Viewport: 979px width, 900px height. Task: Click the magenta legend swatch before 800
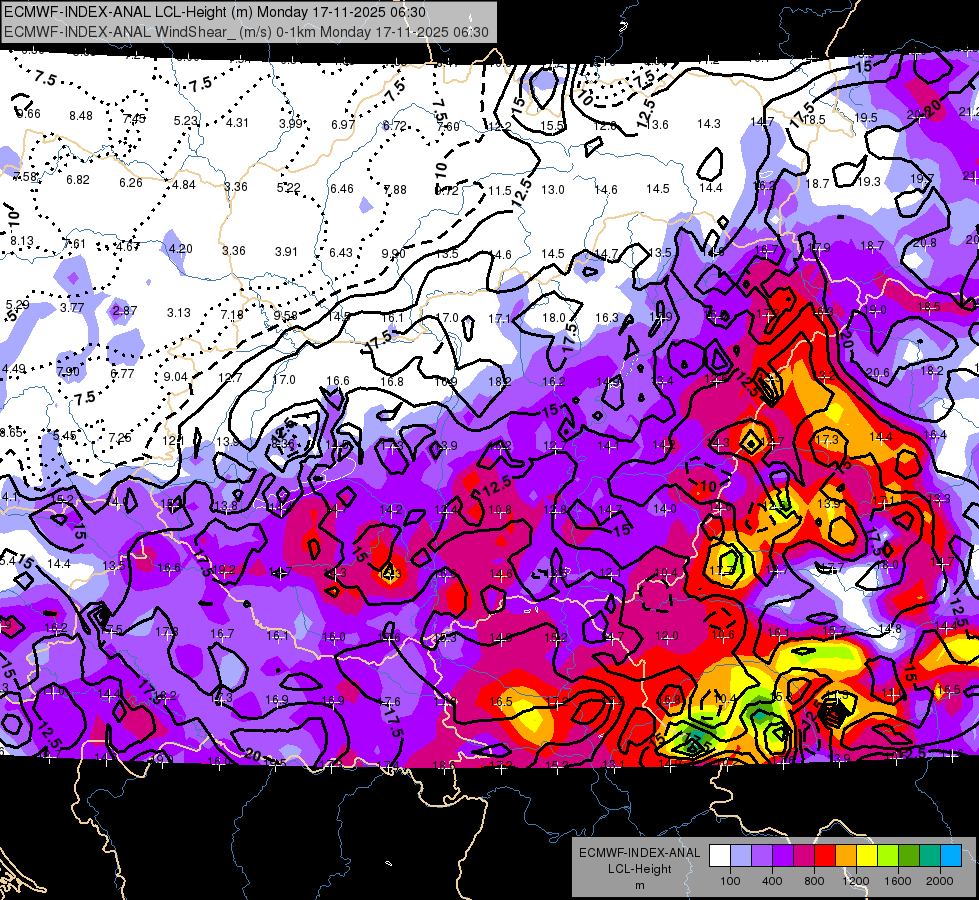(x=804, y=855)
